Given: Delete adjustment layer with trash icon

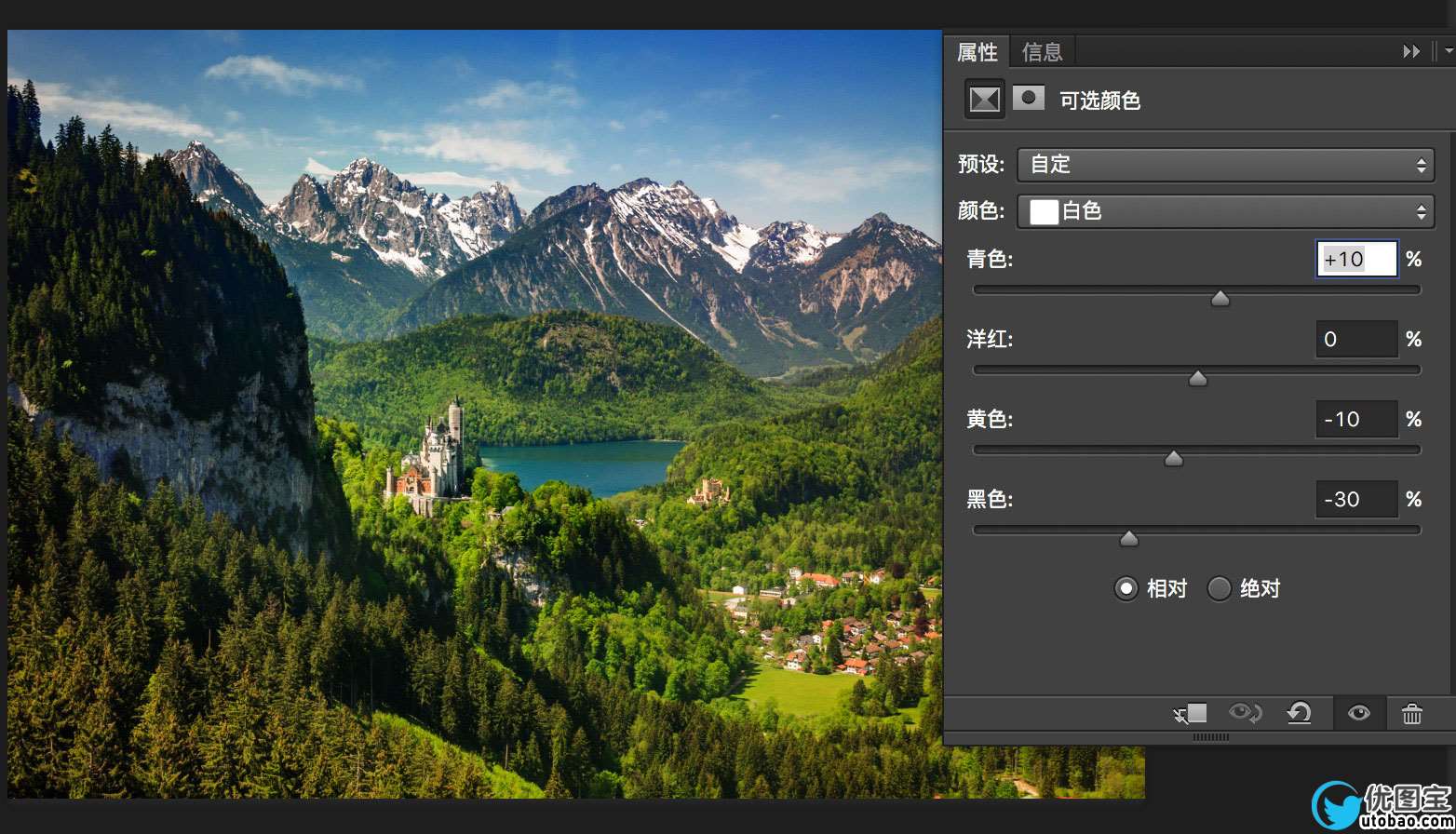Looking at the screenshot, I should (1412, 714).
